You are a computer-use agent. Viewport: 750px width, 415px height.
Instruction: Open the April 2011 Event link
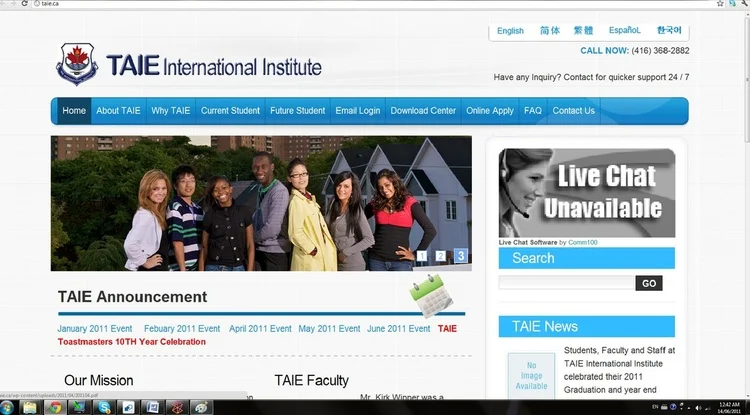[x=260, y=329]
